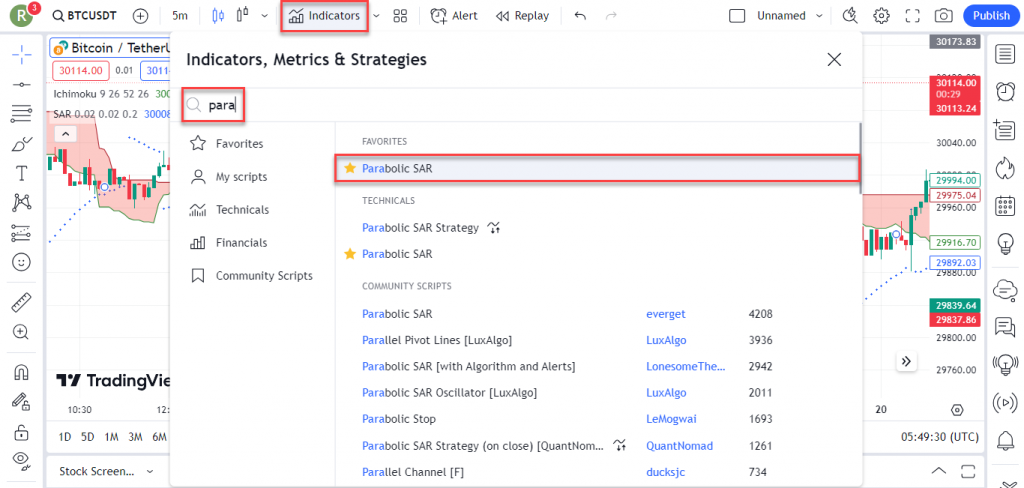Open the user profile avatar menu

pyautogui.click(x=22, y=16)
